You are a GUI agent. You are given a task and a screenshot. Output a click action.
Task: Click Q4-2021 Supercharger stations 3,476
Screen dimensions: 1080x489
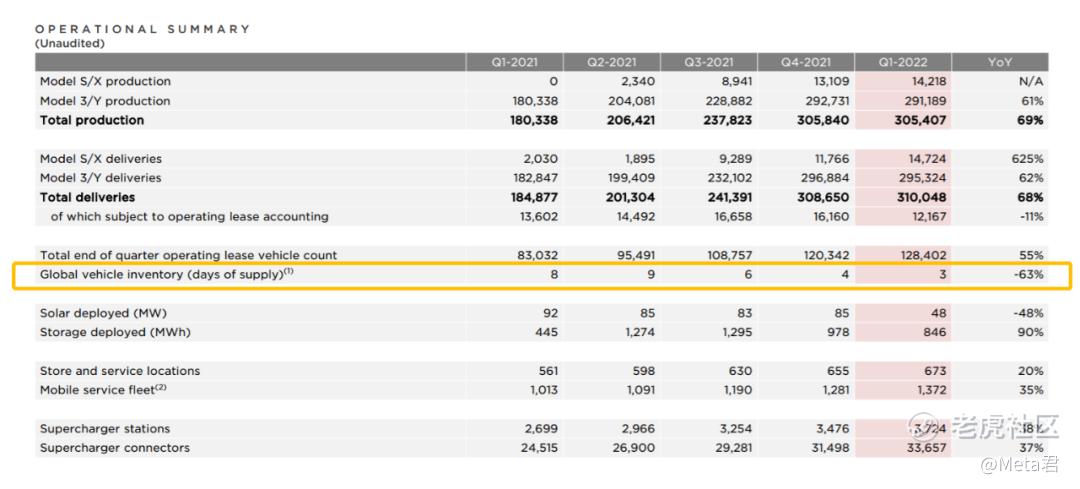click(833, 428)
